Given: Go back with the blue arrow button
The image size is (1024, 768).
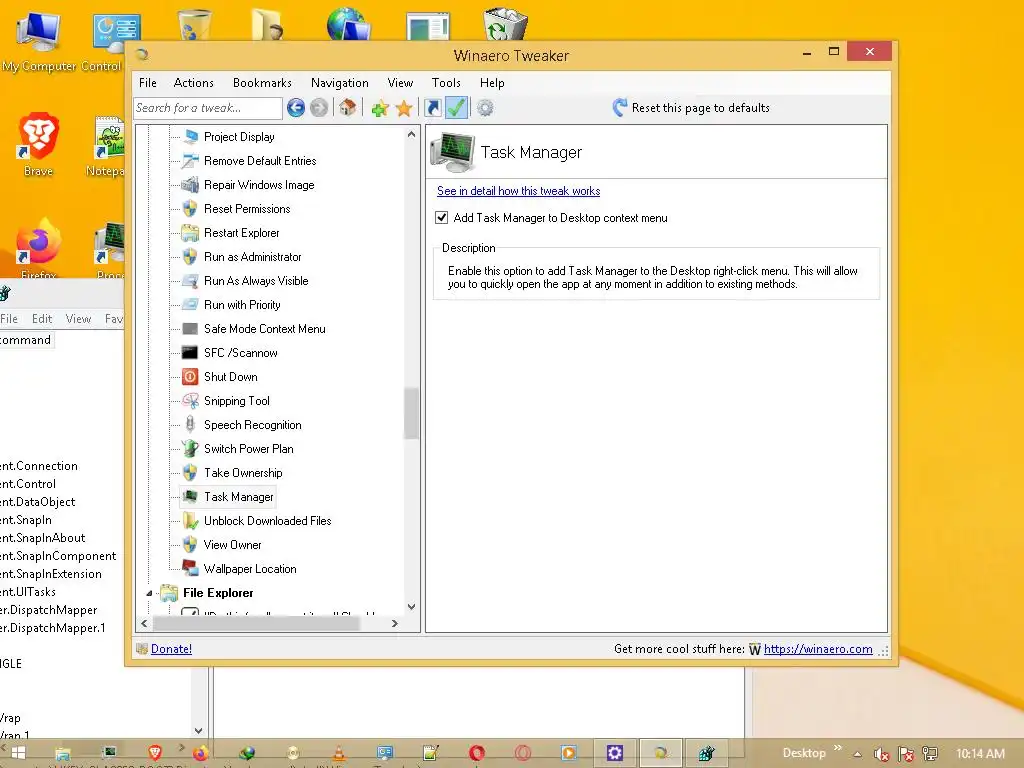Looking at the screenshot, I should pos(296,108).
